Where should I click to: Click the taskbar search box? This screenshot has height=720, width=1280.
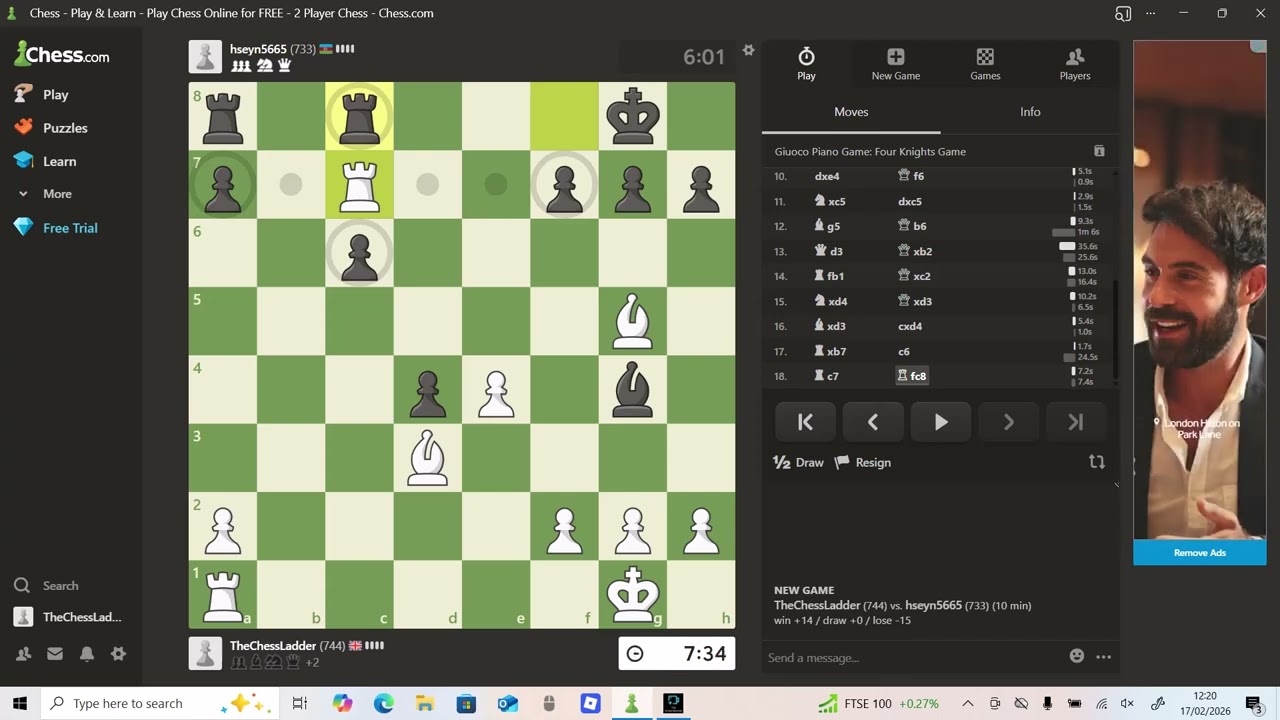[x=160, y=703]
